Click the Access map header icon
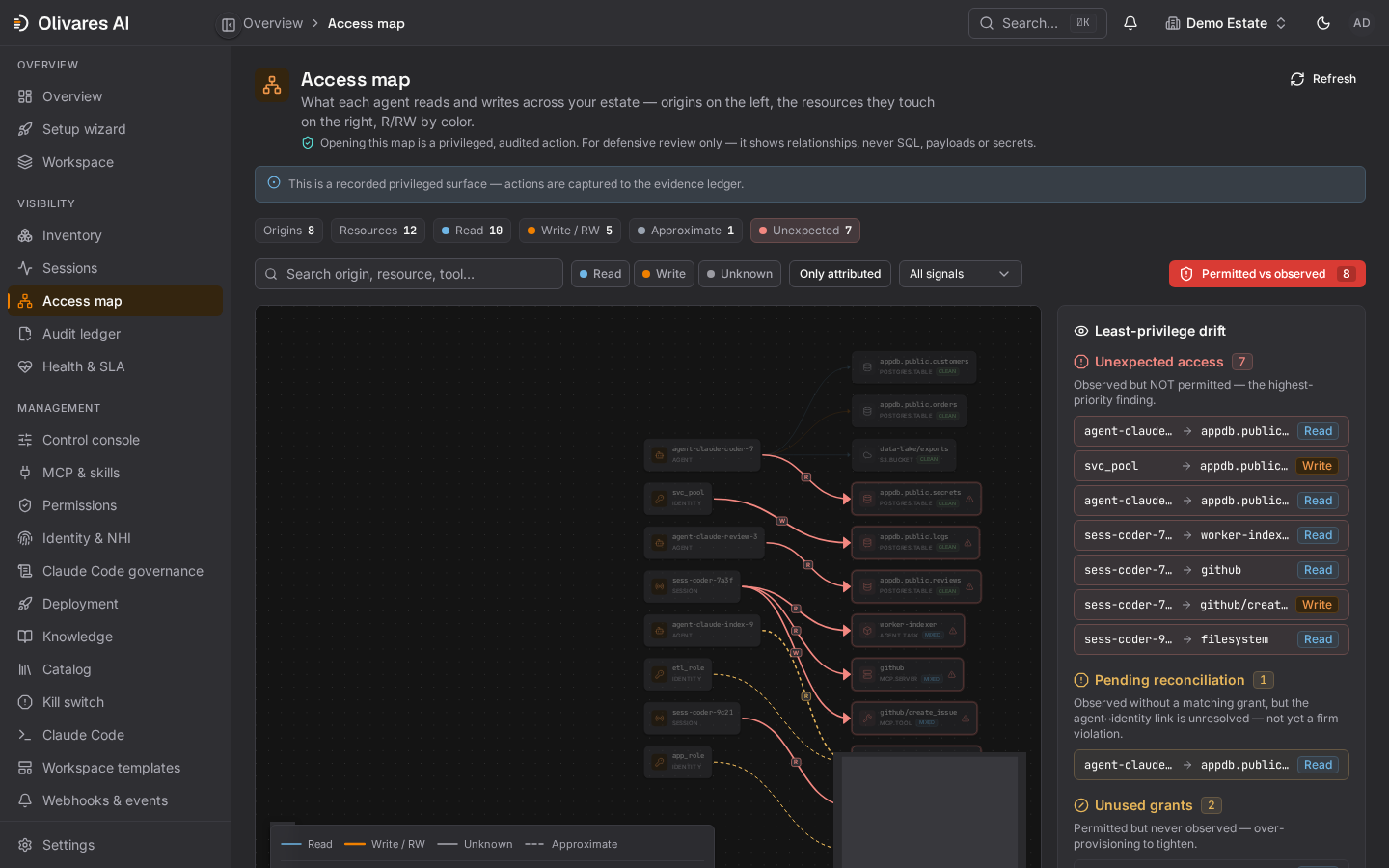This screenshot has width=1389, height=868. (272, 85)
